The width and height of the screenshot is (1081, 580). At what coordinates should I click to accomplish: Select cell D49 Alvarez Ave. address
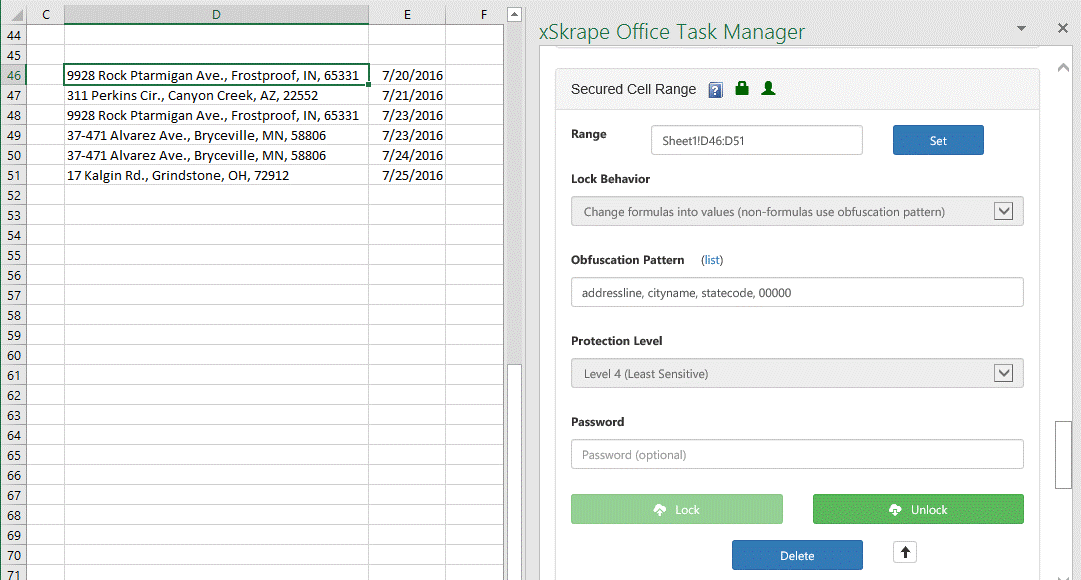(216, 135)
